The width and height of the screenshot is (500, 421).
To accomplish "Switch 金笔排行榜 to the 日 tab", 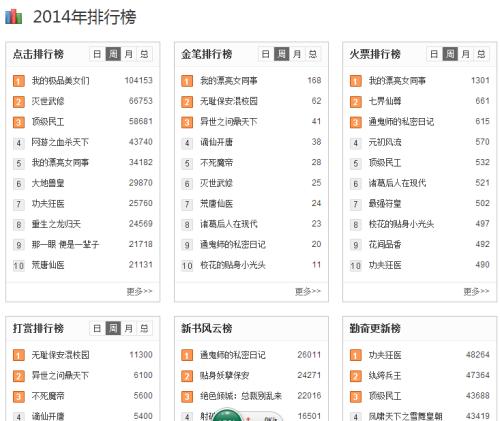I will (266, 54).
